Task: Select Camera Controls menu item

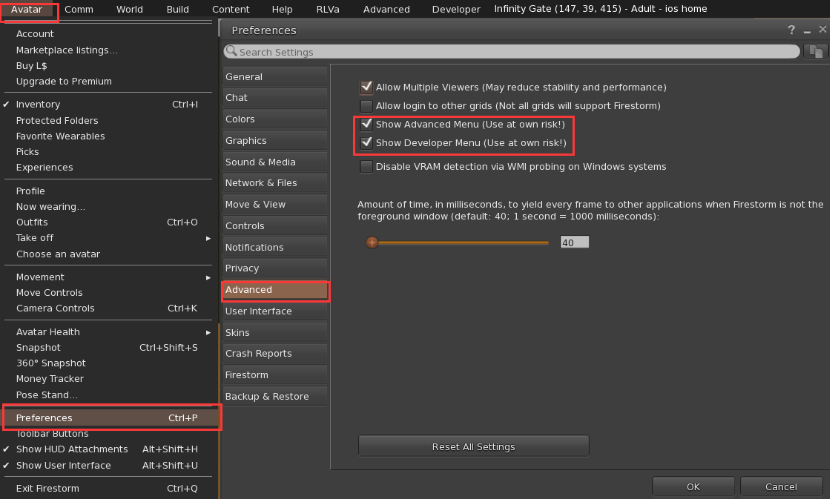Action: coord(107,308)
